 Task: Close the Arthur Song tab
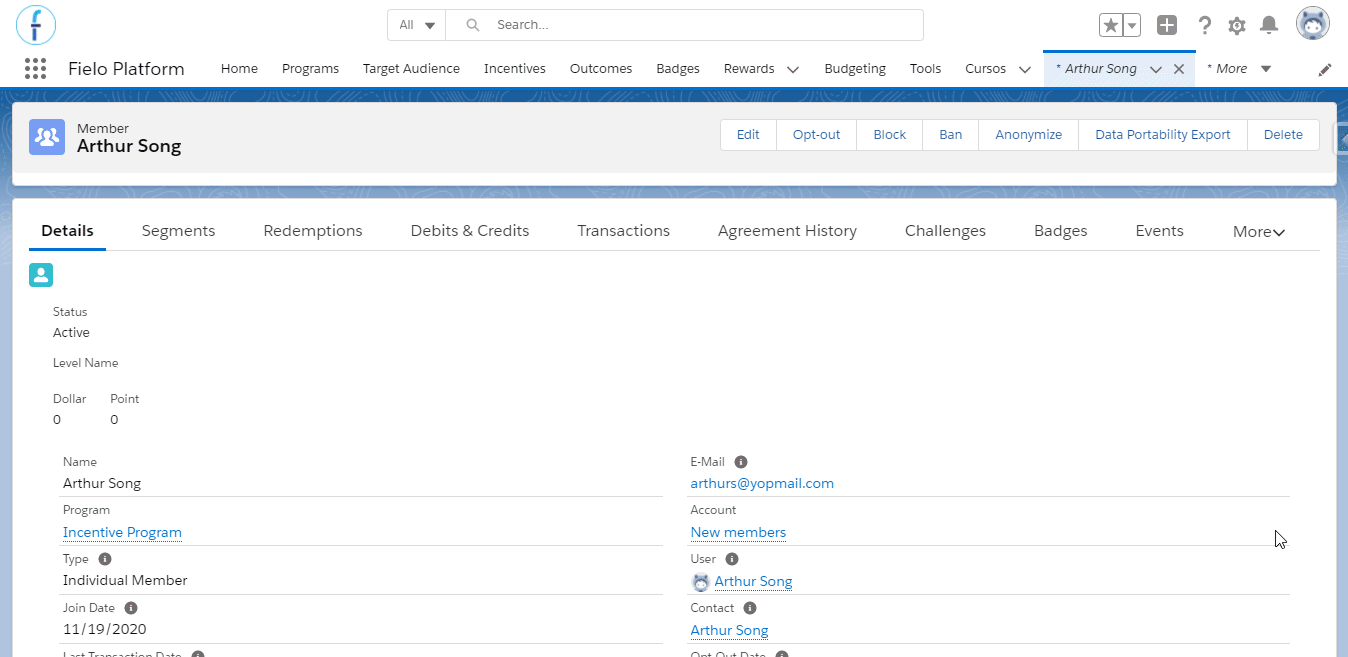1179,69
